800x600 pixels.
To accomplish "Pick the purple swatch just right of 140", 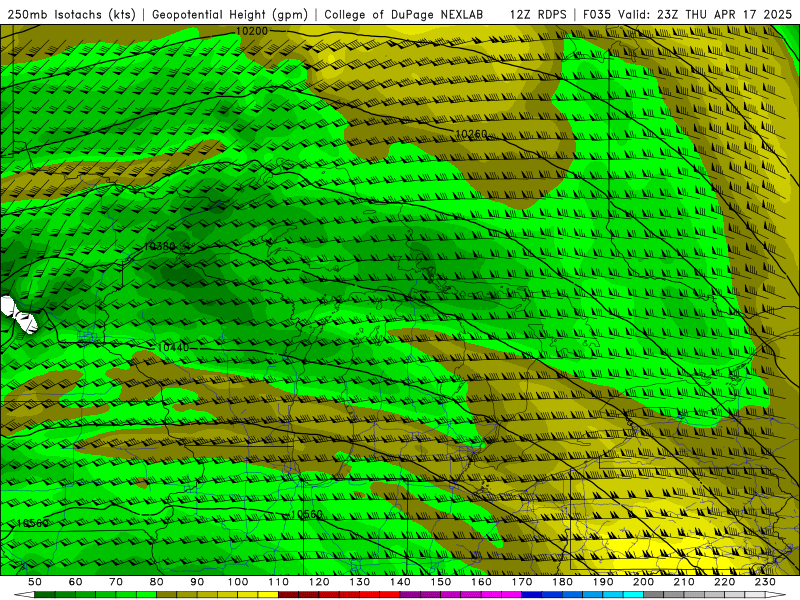I will point(410,594).
